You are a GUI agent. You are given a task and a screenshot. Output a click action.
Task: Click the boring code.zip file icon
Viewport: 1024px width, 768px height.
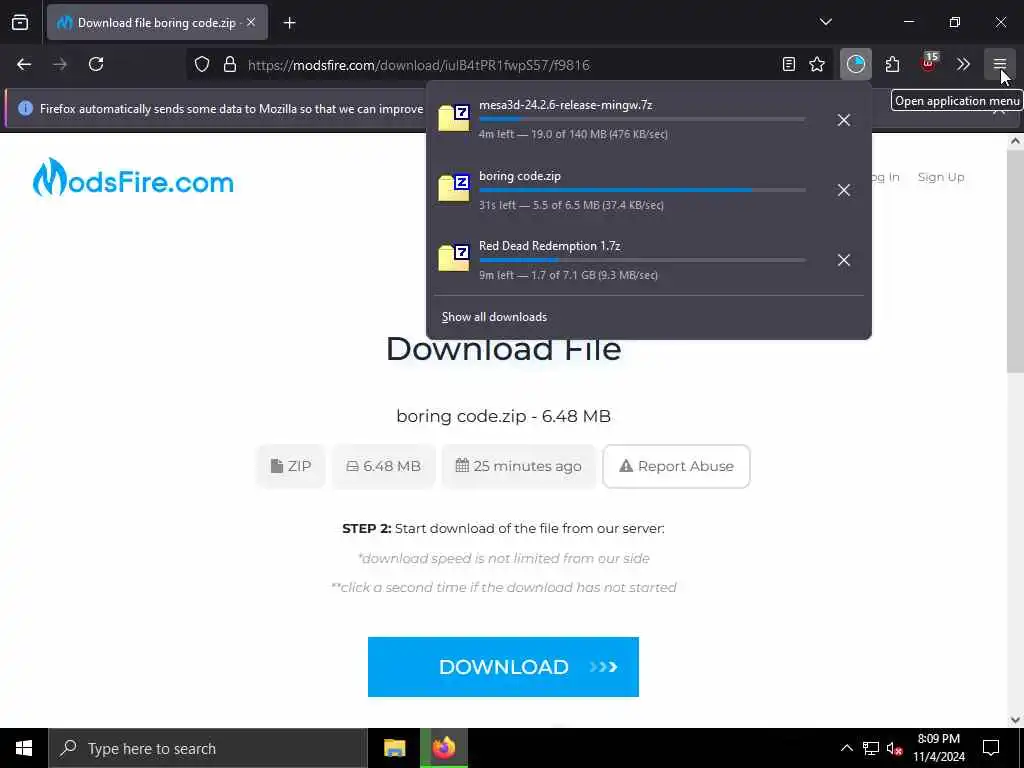pyautogui.click(x=454, y=188)
